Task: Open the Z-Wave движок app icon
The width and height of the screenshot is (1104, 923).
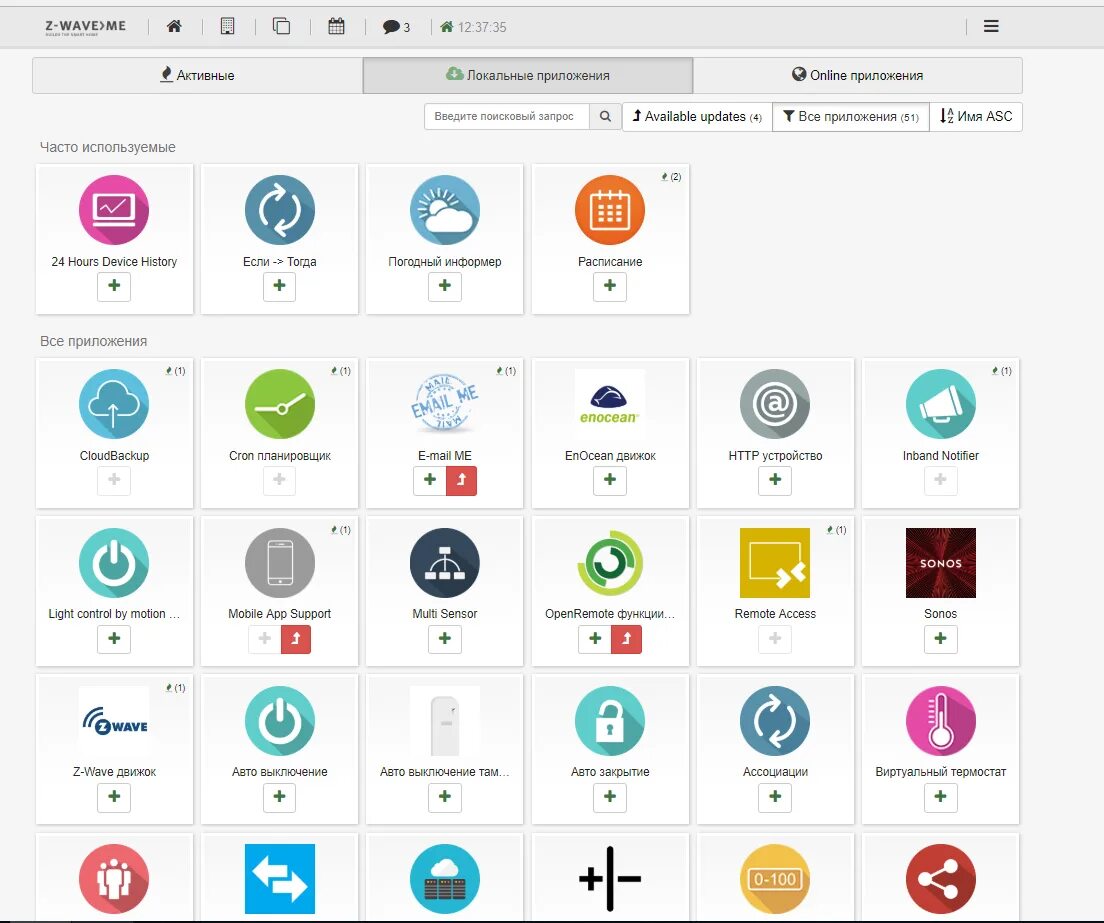Action: click(x=114, y=721)
